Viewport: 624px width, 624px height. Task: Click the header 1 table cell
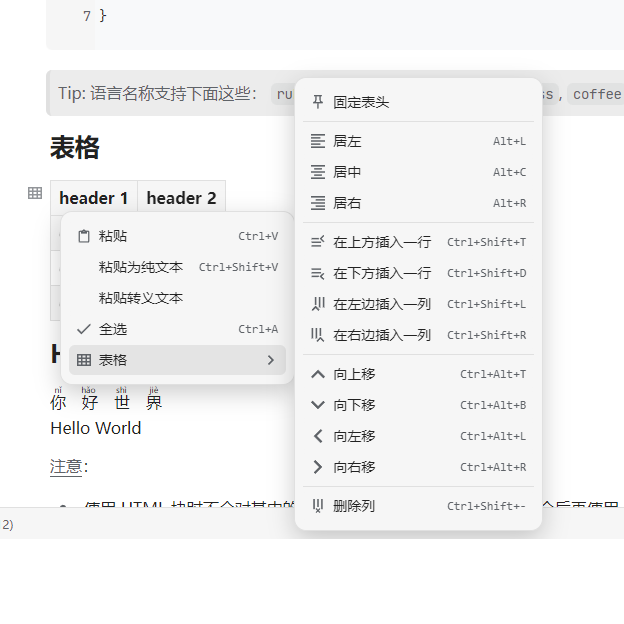(x=94, y=198)
